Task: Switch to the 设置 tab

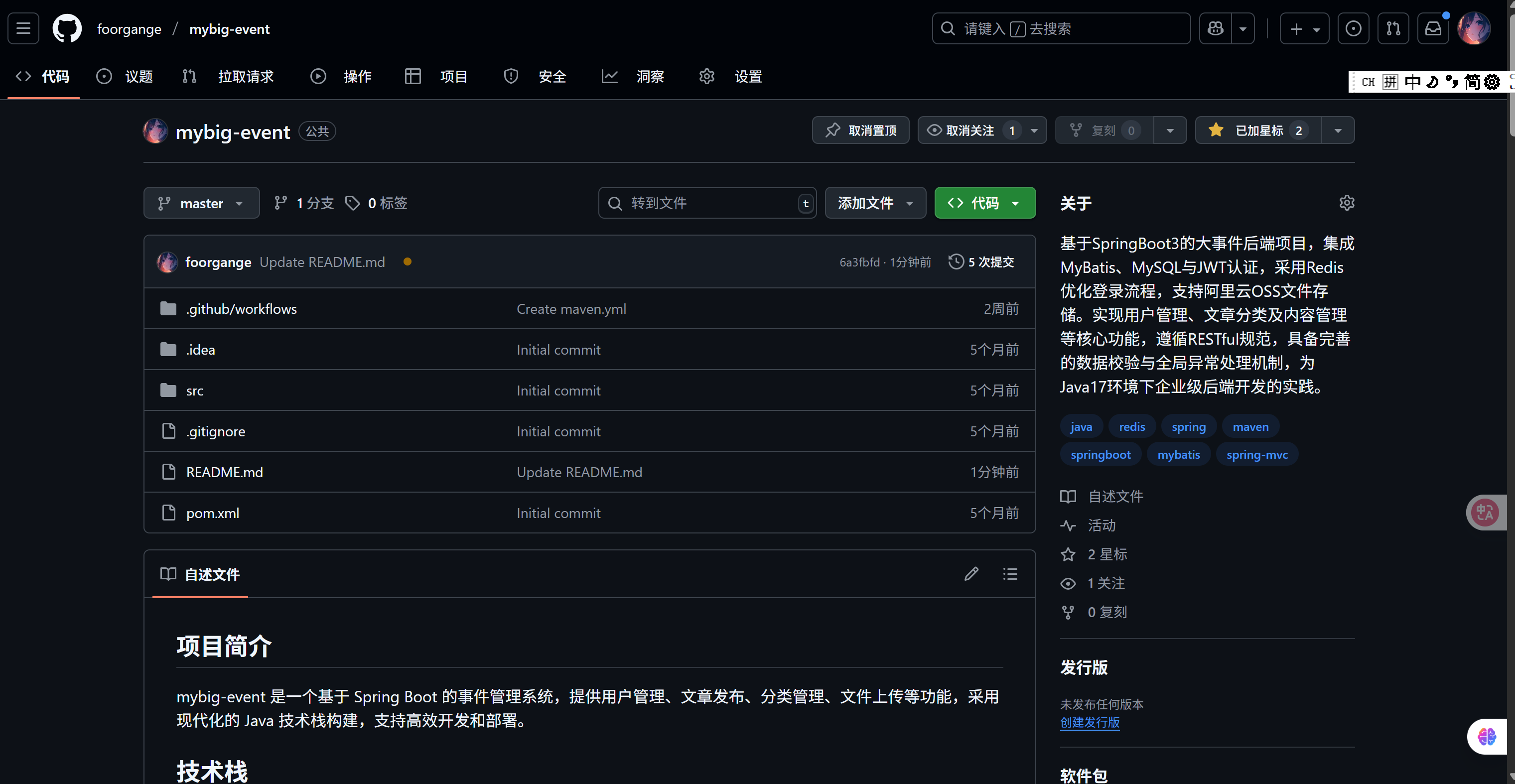Action: pyautogui.click(x=731, y=77)
